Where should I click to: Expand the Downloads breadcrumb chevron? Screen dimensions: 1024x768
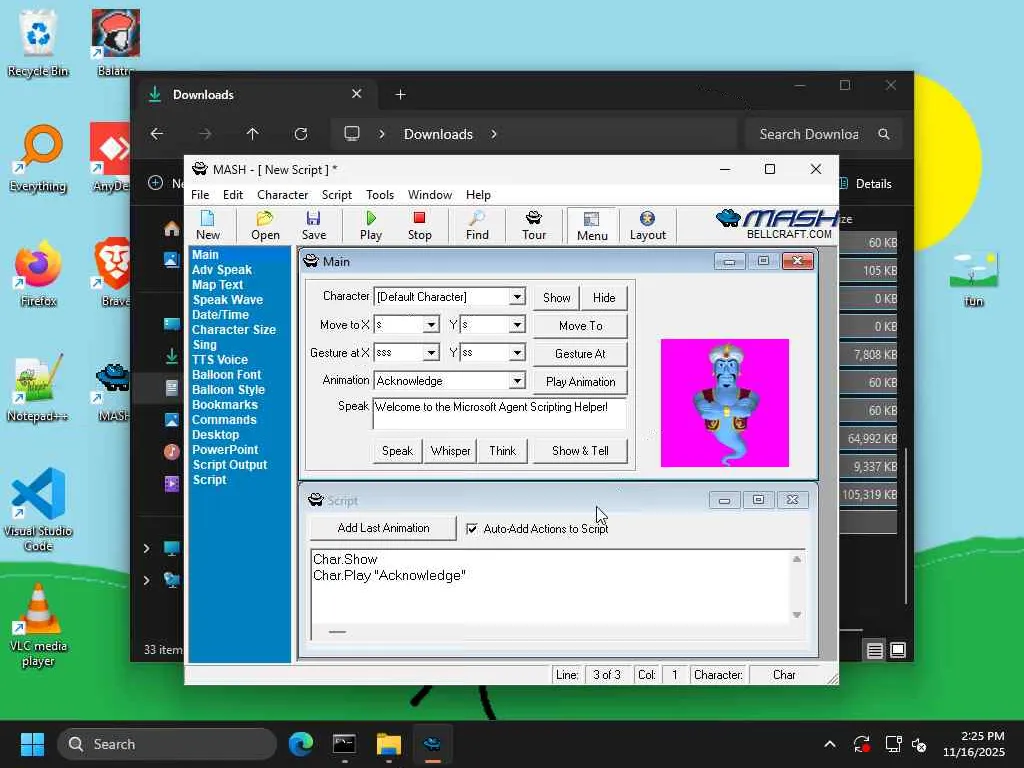point(494,134)
